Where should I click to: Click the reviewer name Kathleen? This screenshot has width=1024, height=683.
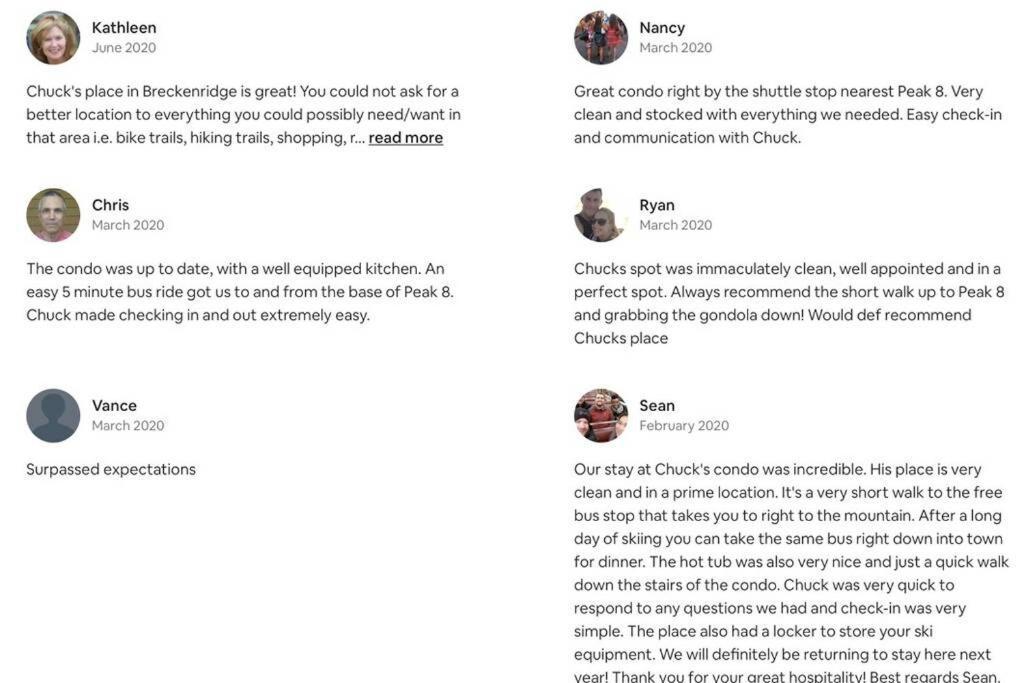pos(124,27)
